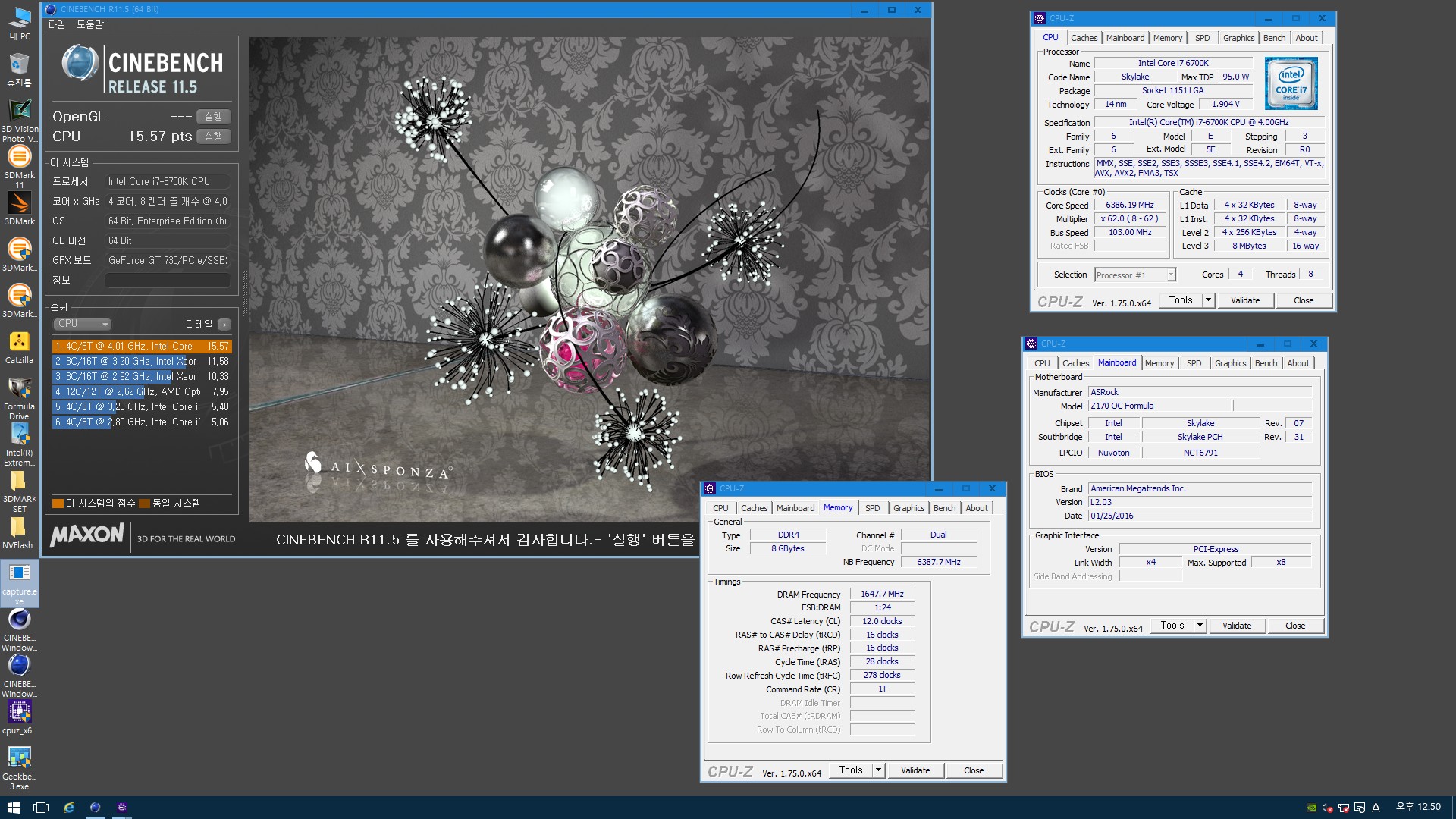Open the action center tray icon
This screenshot has height=819, width=1456.
(1359, 808)
